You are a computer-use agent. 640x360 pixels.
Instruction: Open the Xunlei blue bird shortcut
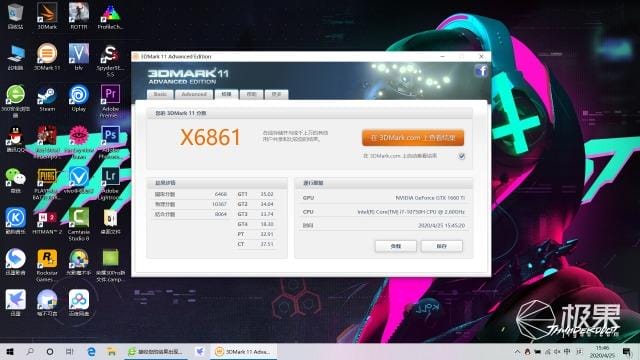click(15, 303)
